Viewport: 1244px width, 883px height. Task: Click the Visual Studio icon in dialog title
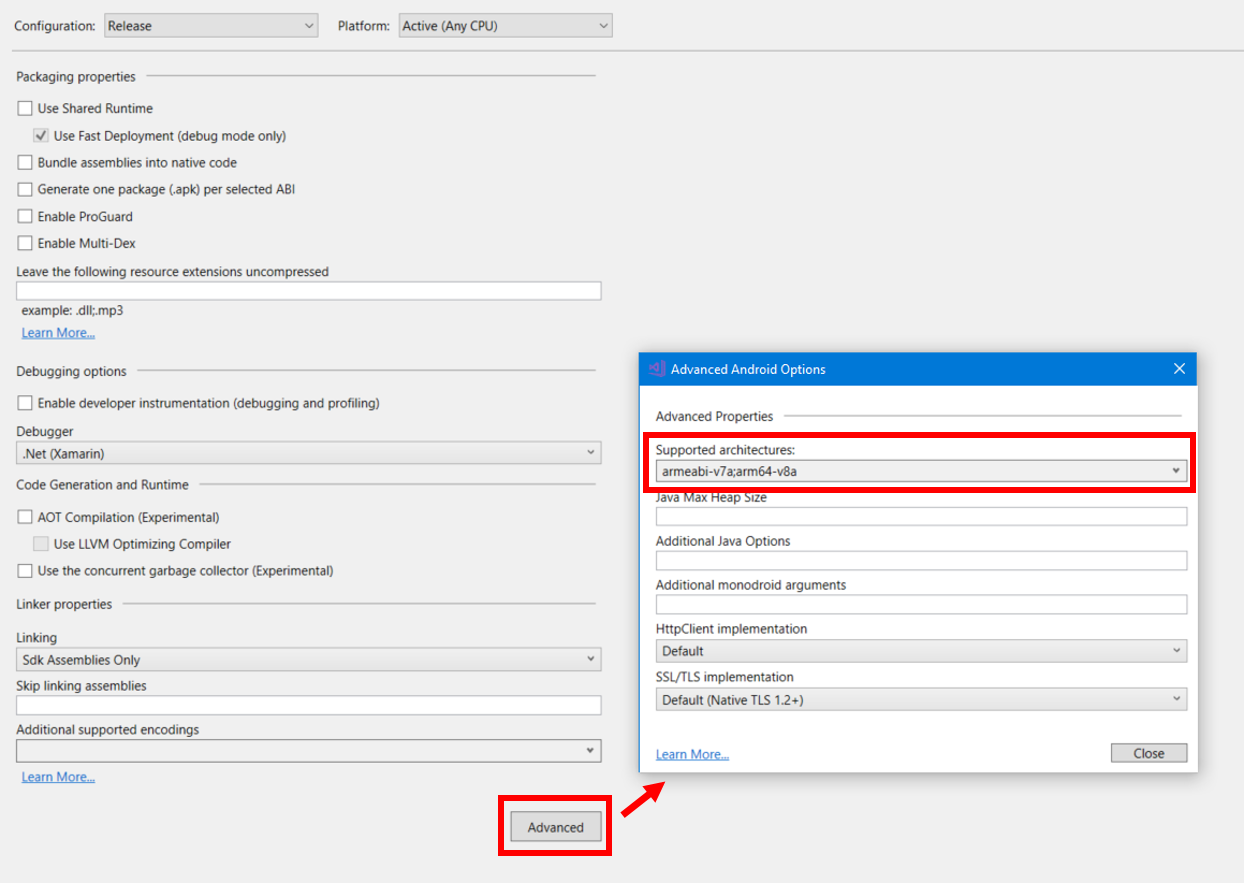(657, 369)
